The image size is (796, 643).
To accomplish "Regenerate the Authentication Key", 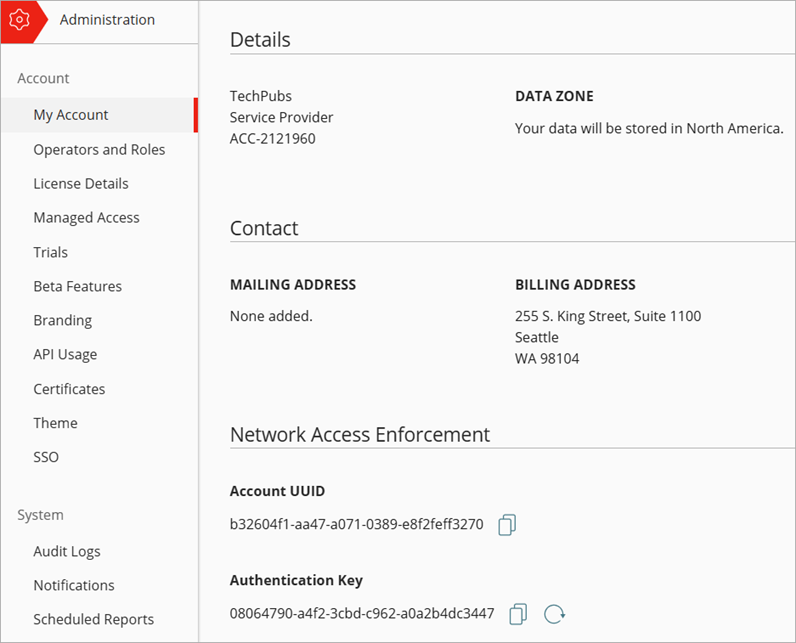I will 554,614.
